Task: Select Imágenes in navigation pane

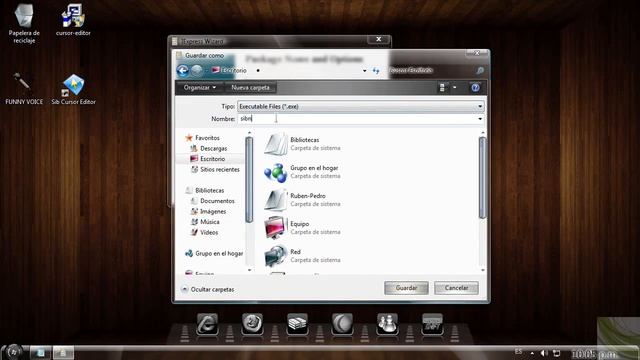Action: tap(213, 211)
